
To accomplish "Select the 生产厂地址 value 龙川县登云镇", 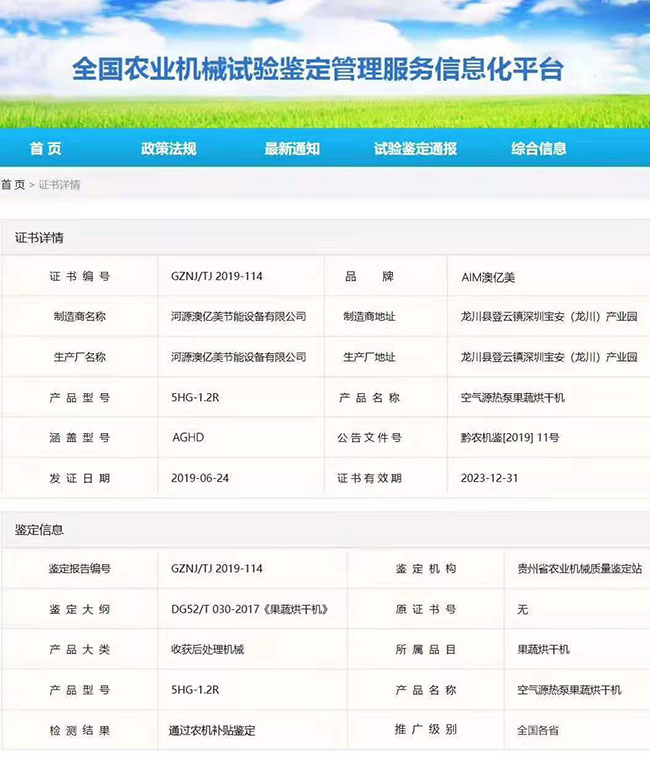I will point(549,357).
